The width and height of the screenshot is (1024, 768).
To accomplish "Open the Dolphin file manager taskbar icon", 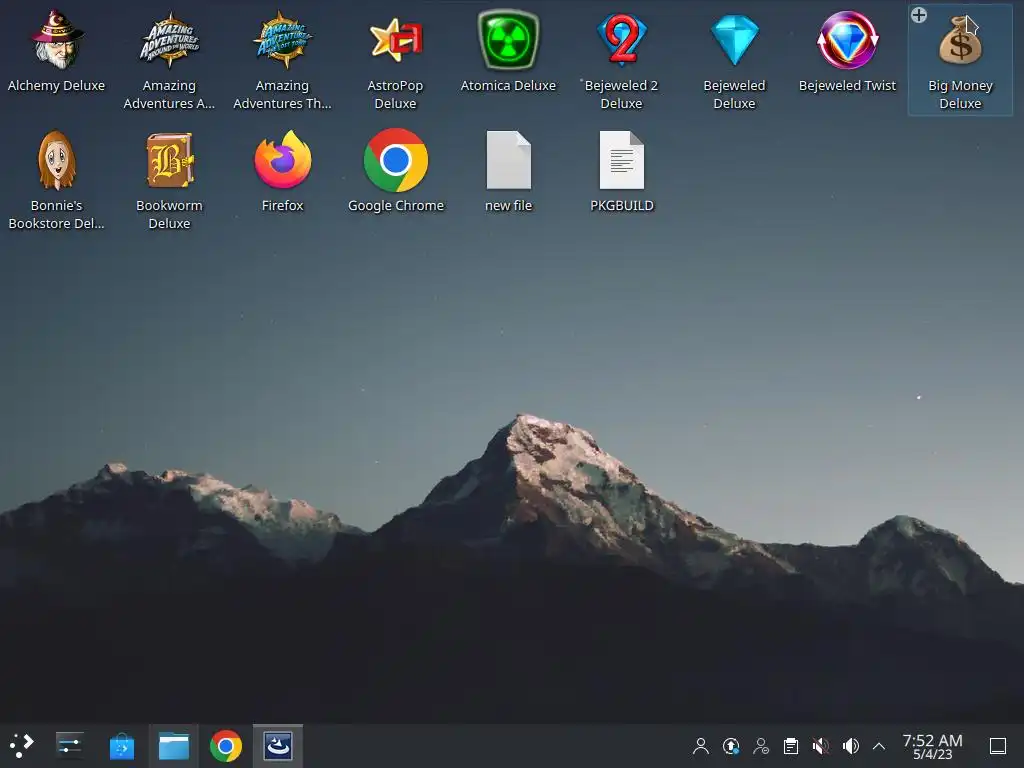I will 174,745.
